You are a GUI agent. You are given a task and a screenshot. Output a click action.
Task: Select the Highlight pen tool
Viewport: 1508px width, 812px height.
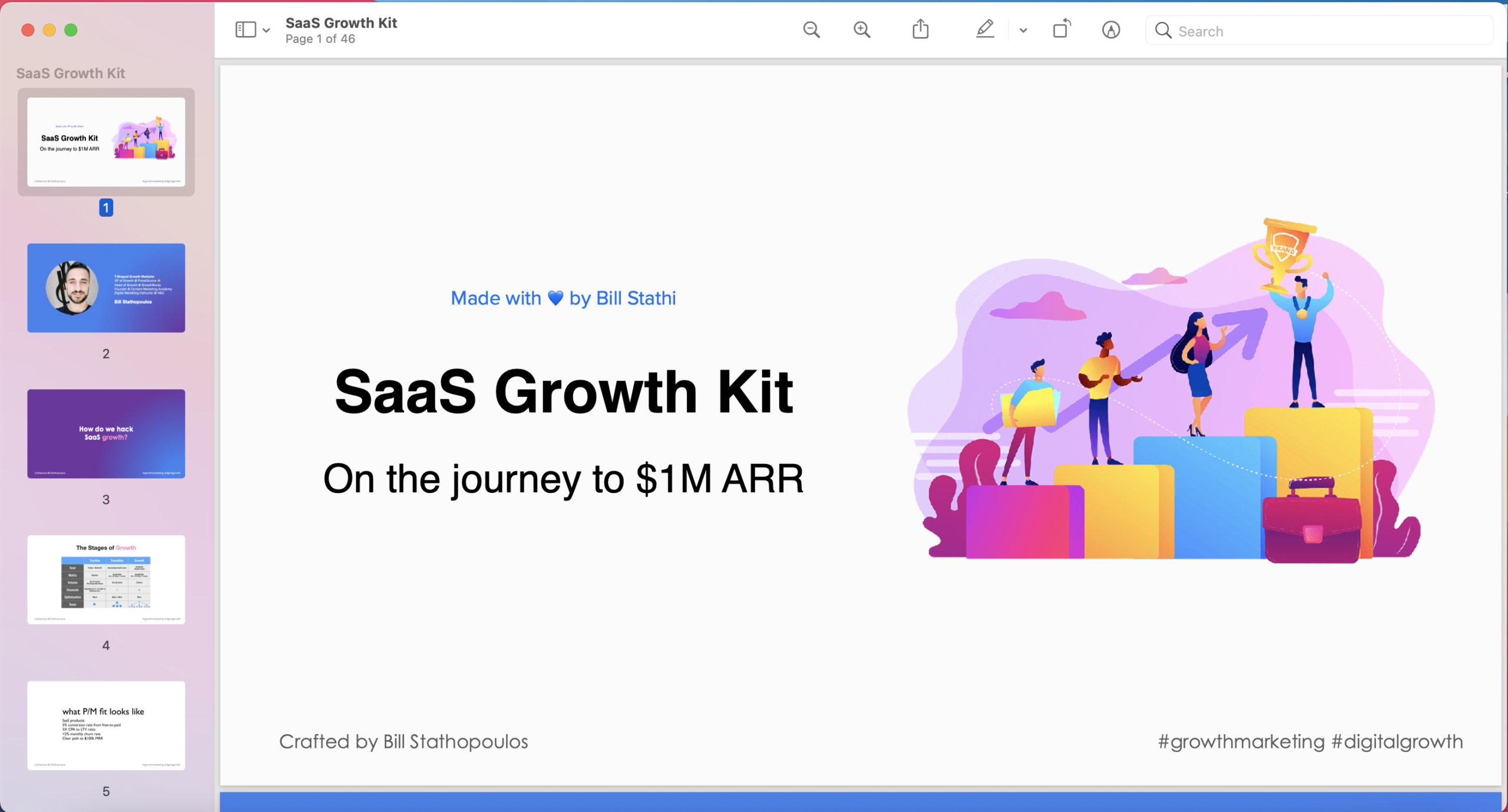click(984, 29)
